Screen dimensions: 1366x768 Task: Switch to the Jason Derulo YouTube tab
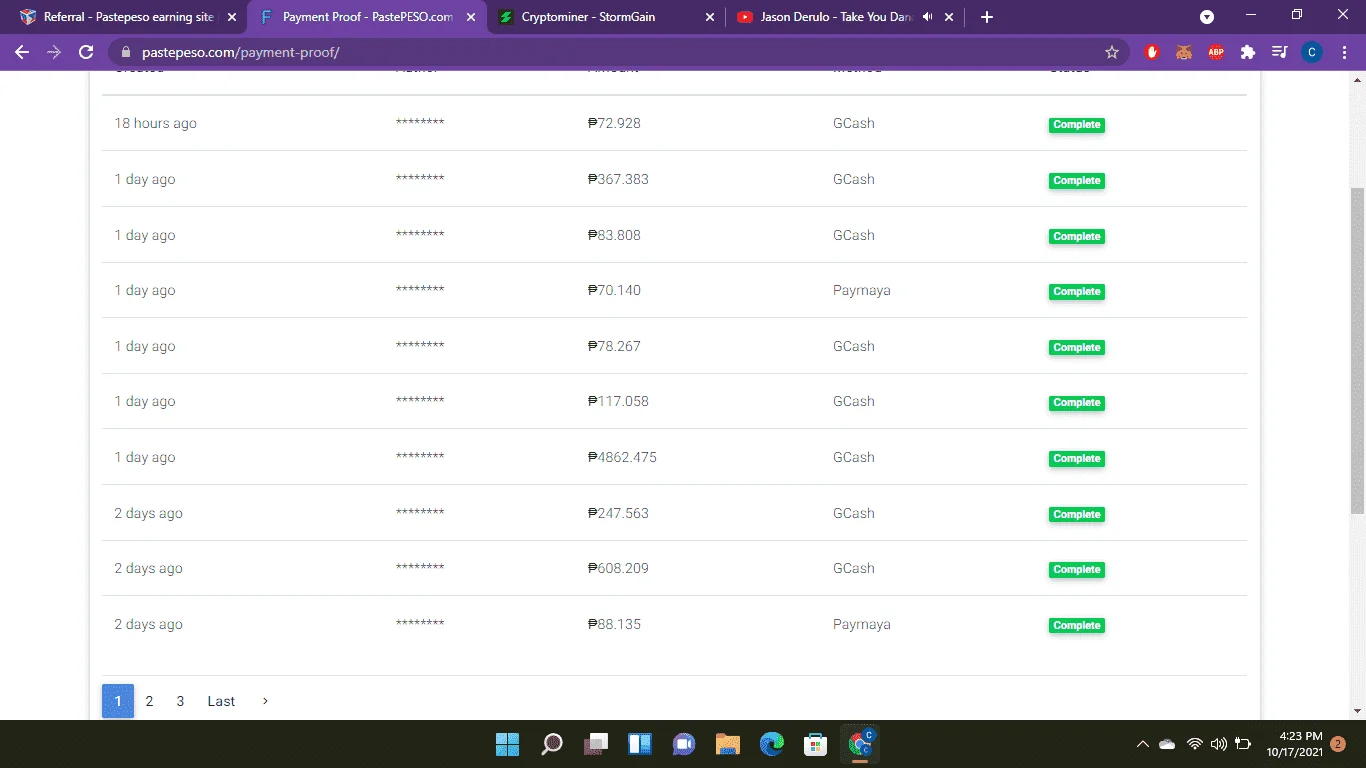pyautogui.click(x=846, y=17)
